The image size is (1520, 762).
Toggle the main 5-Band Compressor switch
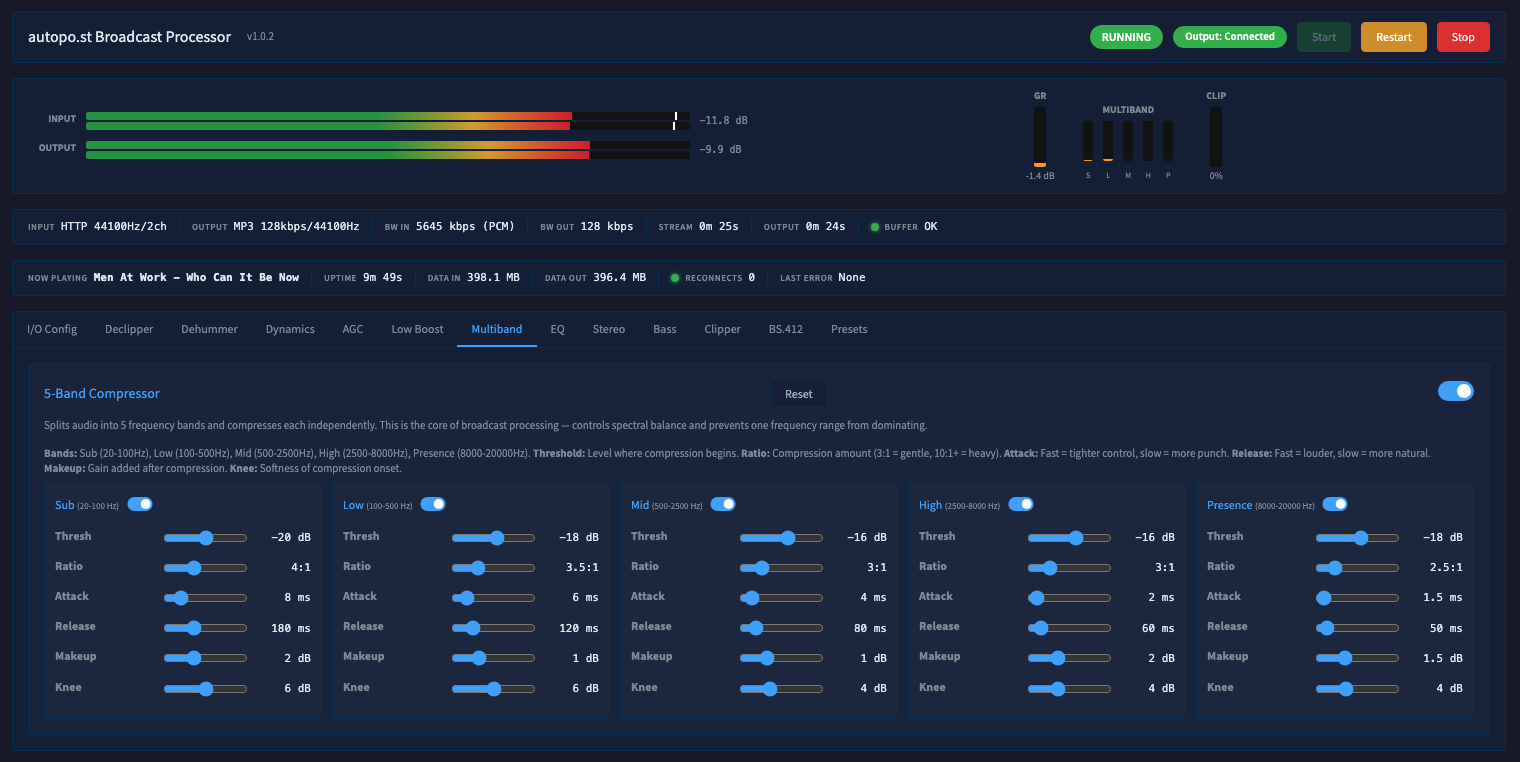(x=1456, y=391)
